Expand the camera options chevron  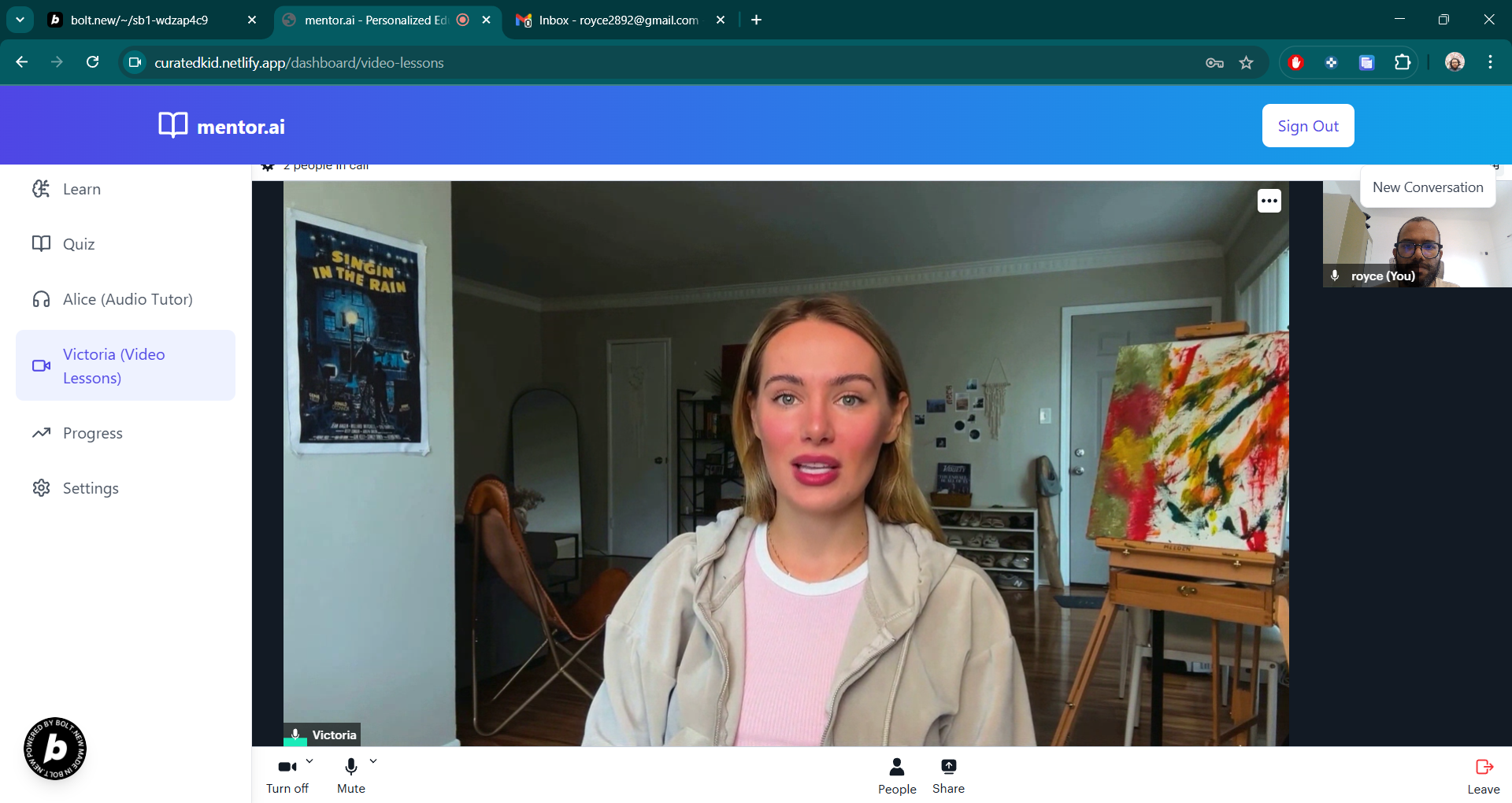[x=309, y=761]
